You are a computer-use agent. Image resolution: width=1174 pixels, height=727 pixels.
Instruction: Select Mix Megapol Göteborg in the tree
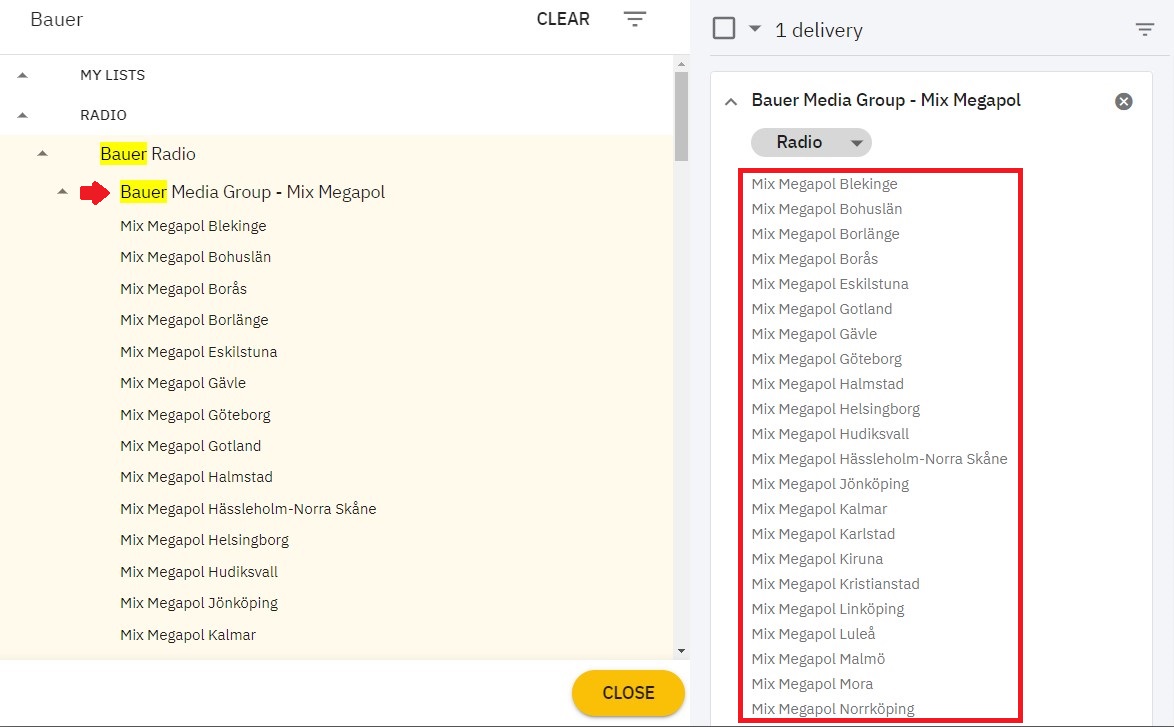click(195, 415)
